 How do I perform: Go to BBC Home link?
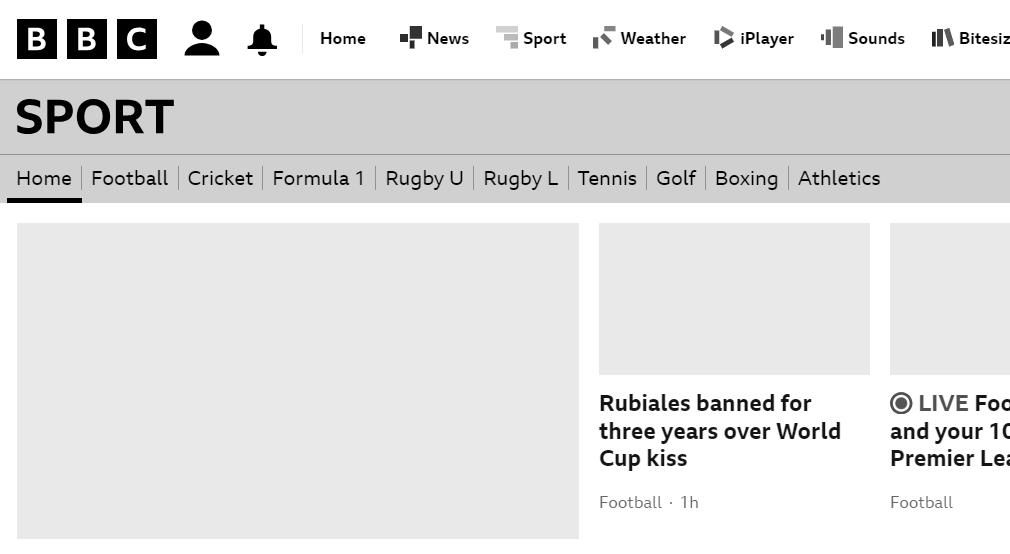[x=342, y=39]
